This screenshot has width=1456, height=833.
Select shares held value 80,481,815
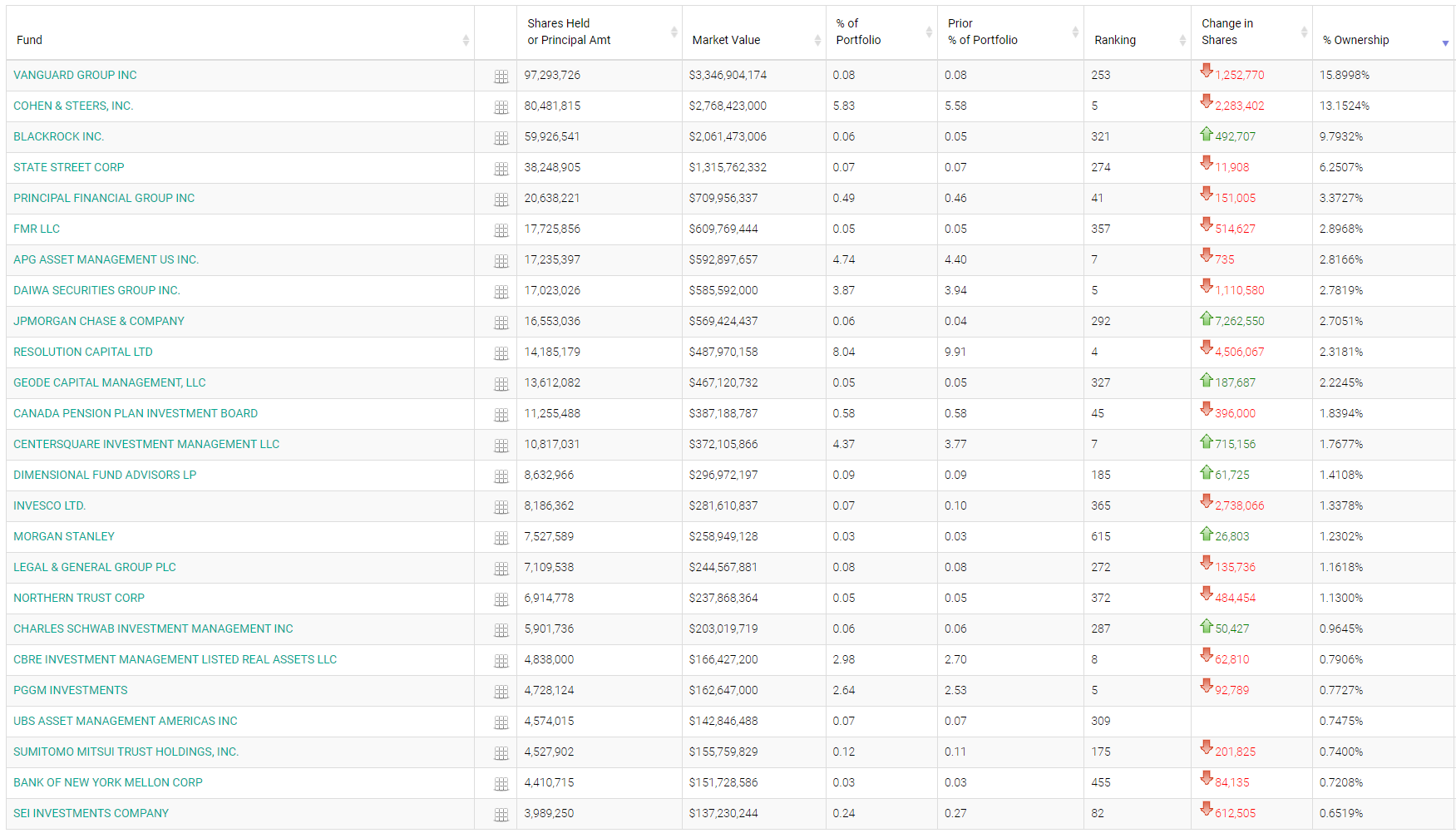pyautogui.click(x=552, y=106)
